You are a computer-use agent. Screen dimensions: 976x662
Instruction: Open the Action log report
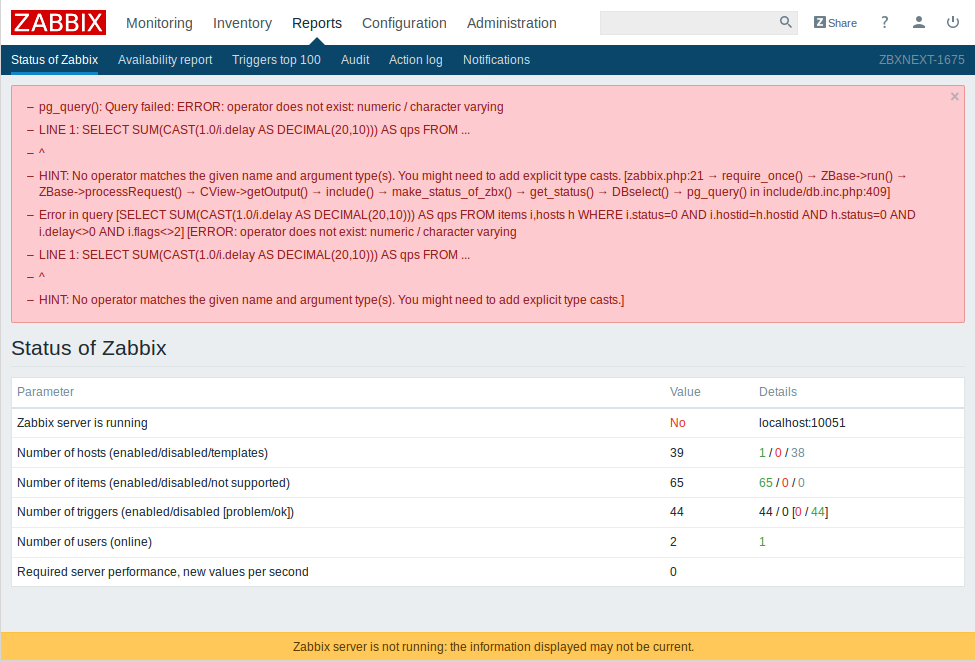[415, 60]
